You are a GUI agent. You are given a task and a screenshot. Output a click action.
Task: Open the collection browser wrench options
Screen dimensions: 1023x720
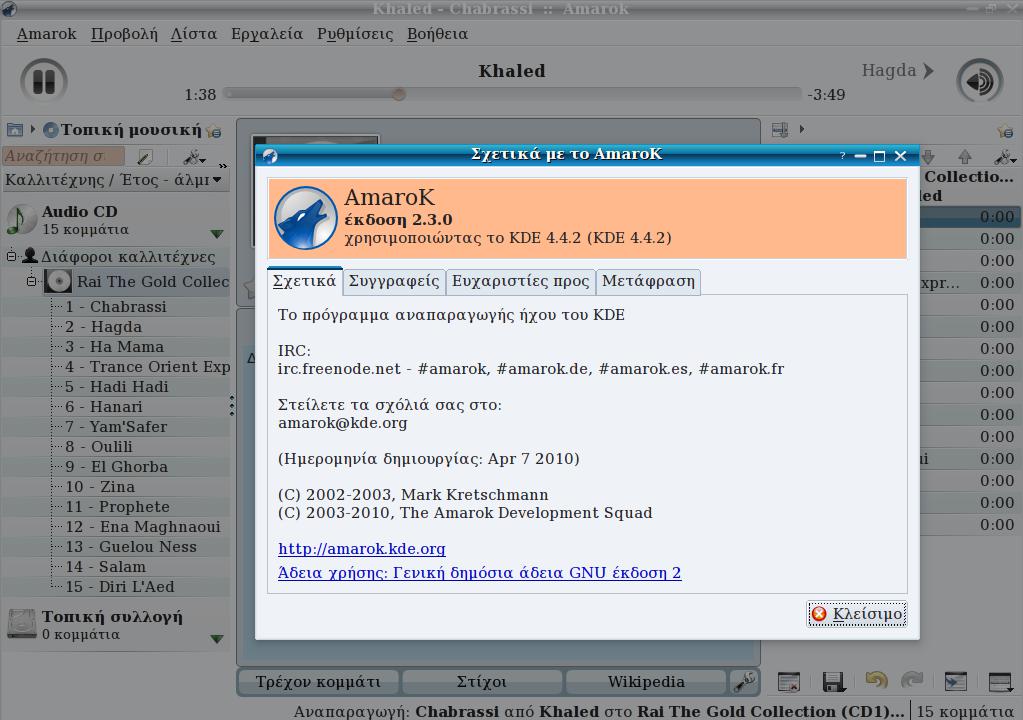click(194, 157)
